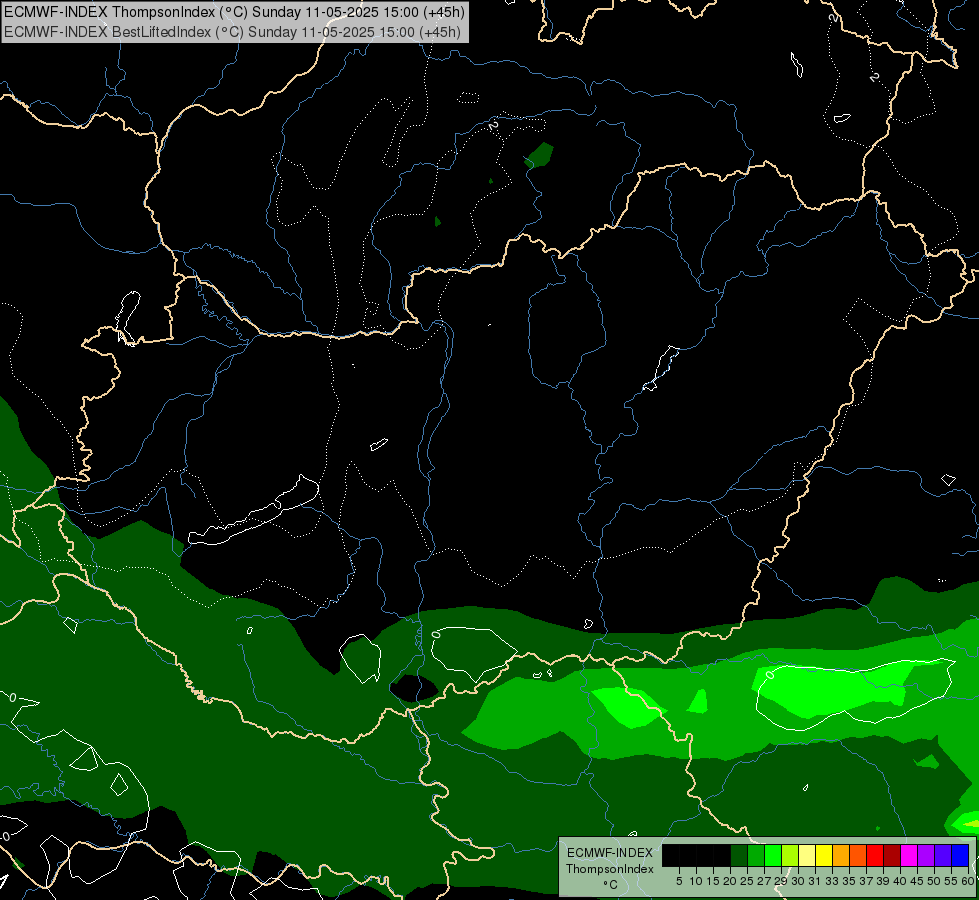Select the dark red 39–40 legend swatch
This screenshot has width=979, height=900.
click(892, 855)
